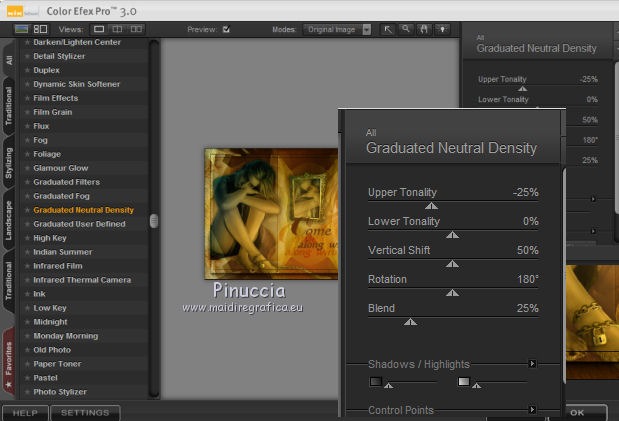
Task: Click the lightbulb background color icon
Action: (x=442, y=30)
